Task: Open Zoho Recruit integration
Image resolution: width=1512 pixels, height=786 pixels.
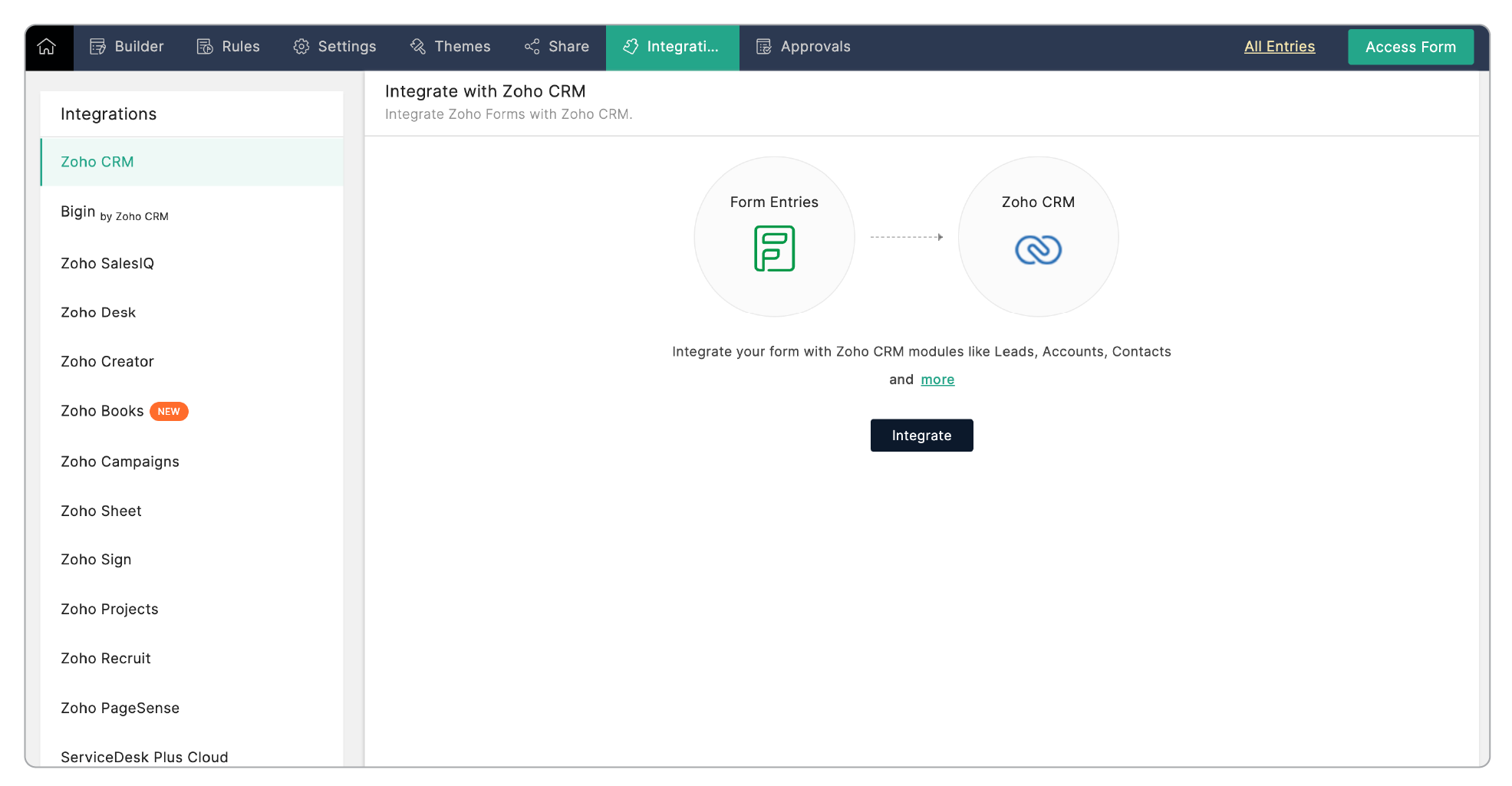Action: [x=192, y=658]
